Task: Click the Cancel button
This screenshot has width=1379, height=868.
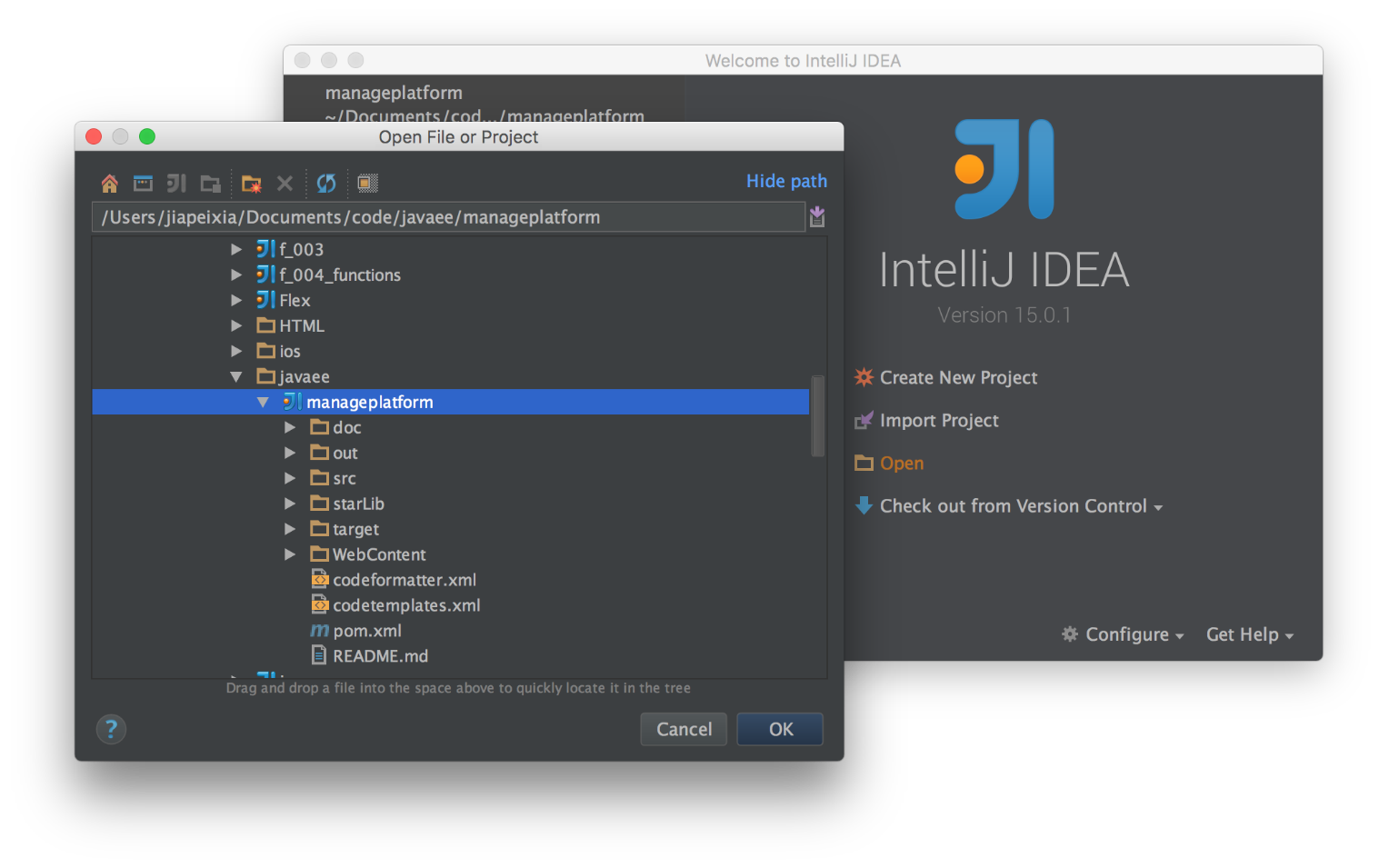Action: pos(684,729)
